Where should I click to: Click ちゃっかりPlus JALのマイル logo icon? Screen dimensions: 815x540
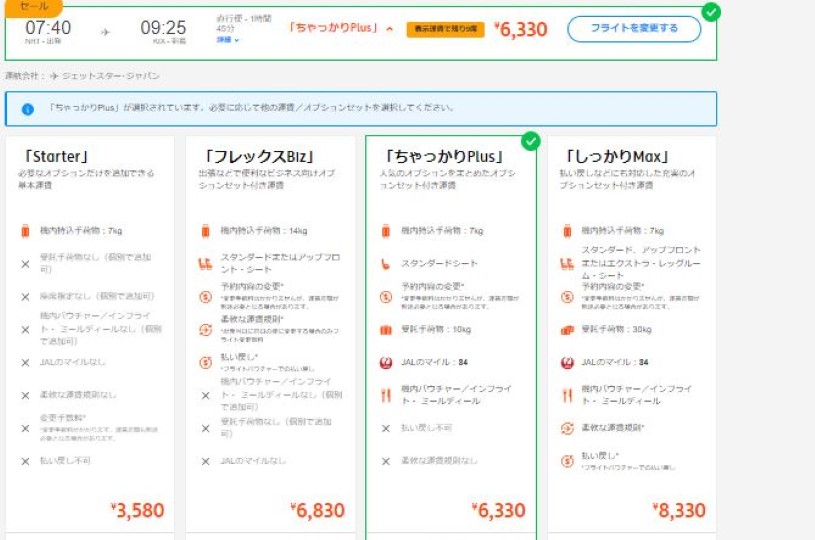click(x=386, y=363)
